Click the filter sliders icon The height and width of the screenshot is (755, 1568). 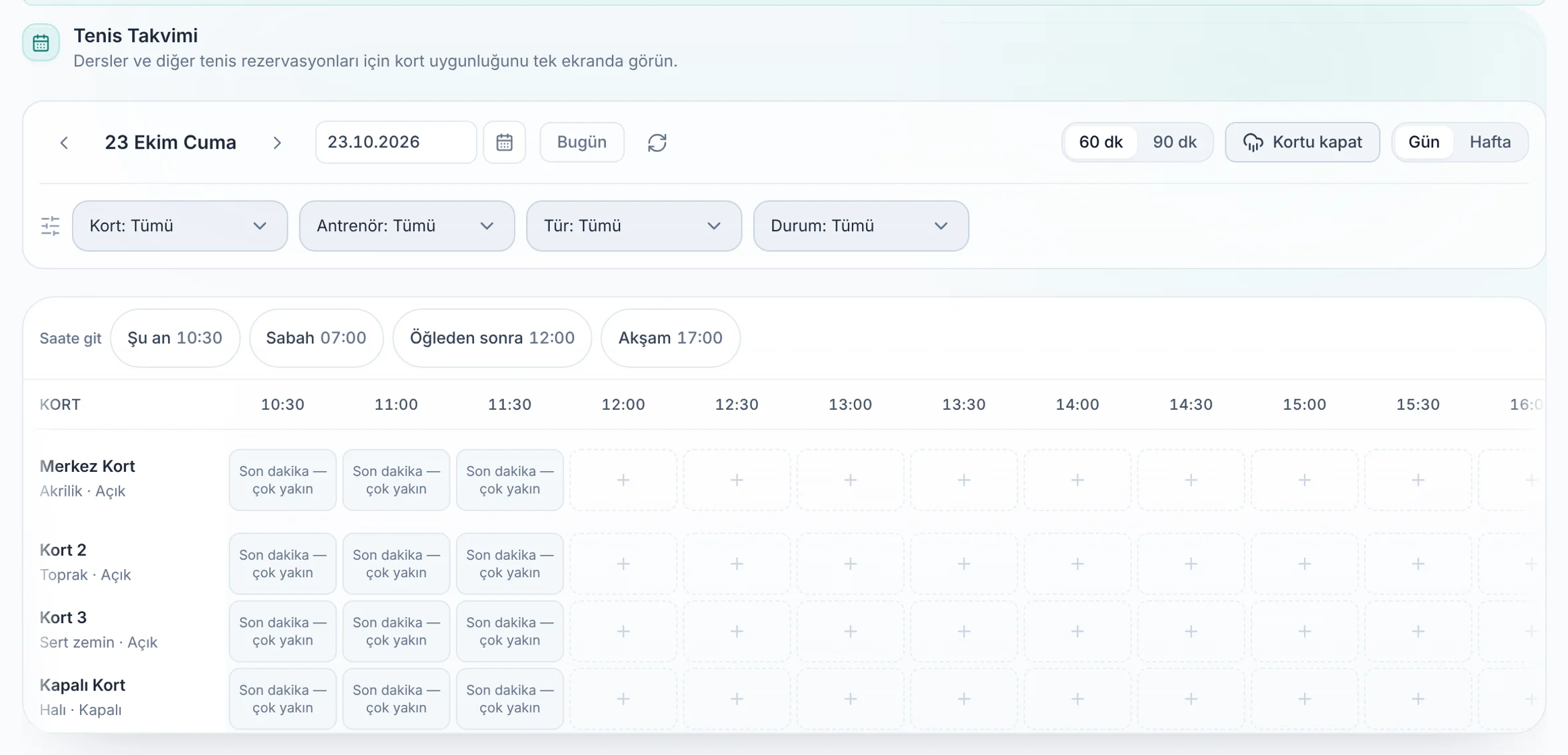coord(50,226)
